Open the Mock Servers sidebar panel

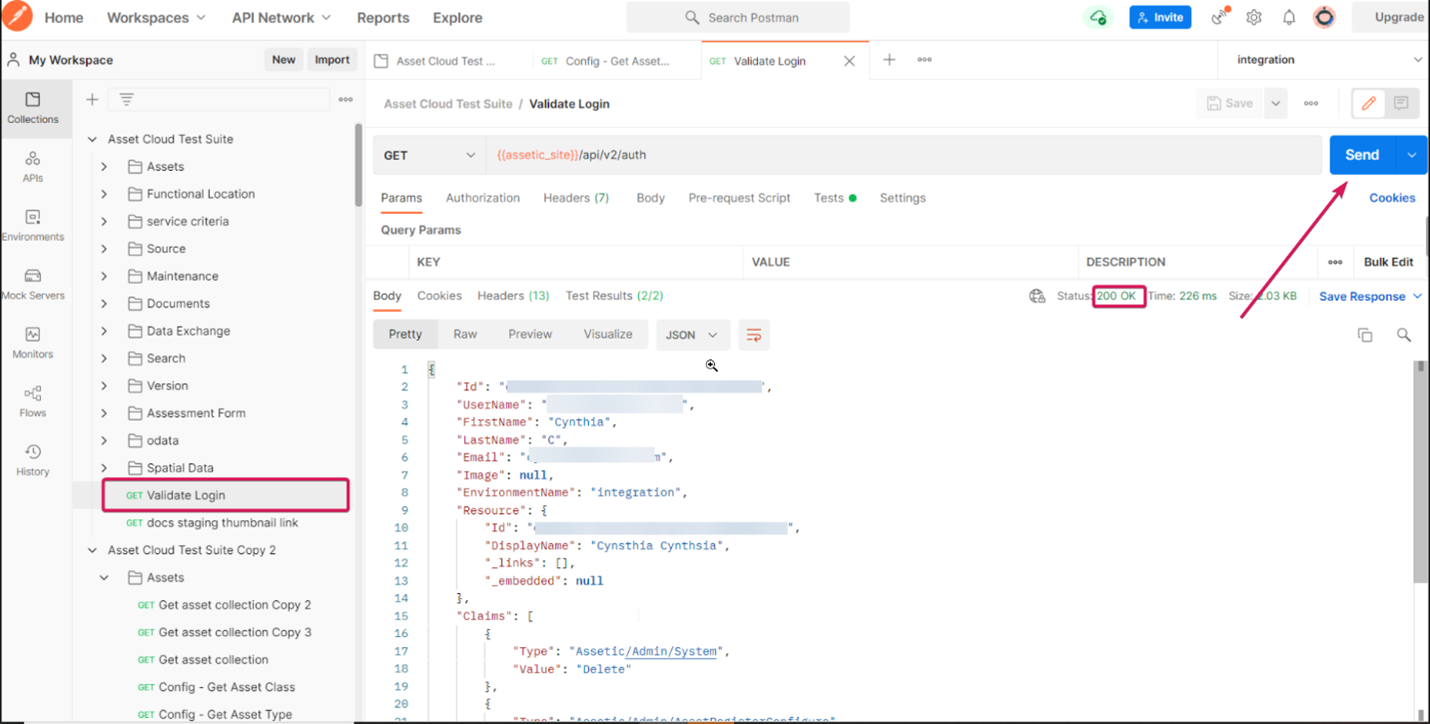click(x=33, y=285)
